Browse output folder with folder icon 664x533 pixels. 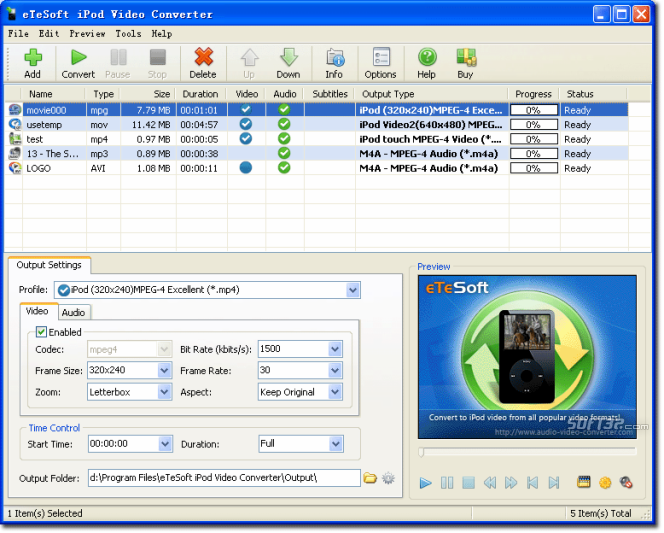coord(370,478)
